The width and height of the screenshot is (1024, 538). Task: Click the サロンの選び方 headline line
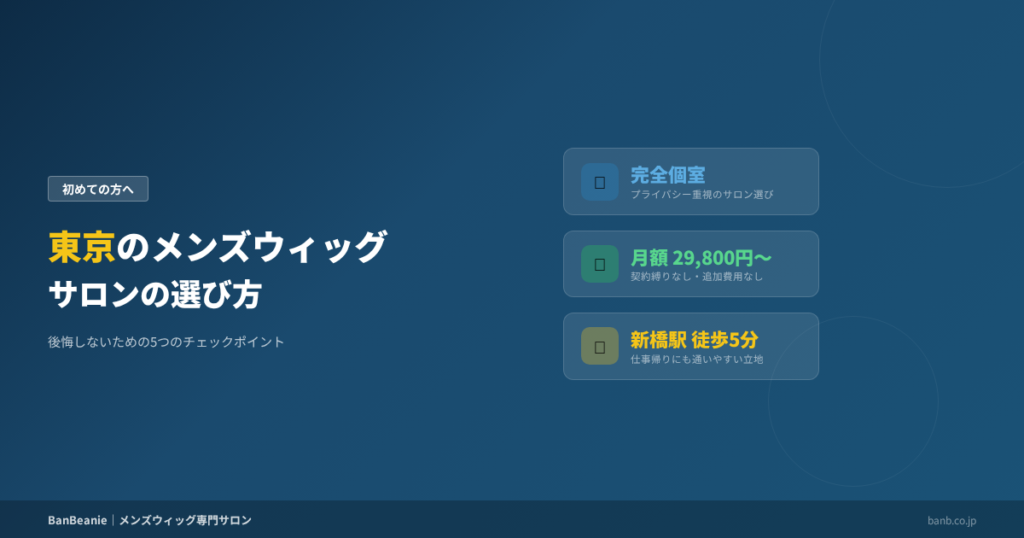click(x=155, y=295)
